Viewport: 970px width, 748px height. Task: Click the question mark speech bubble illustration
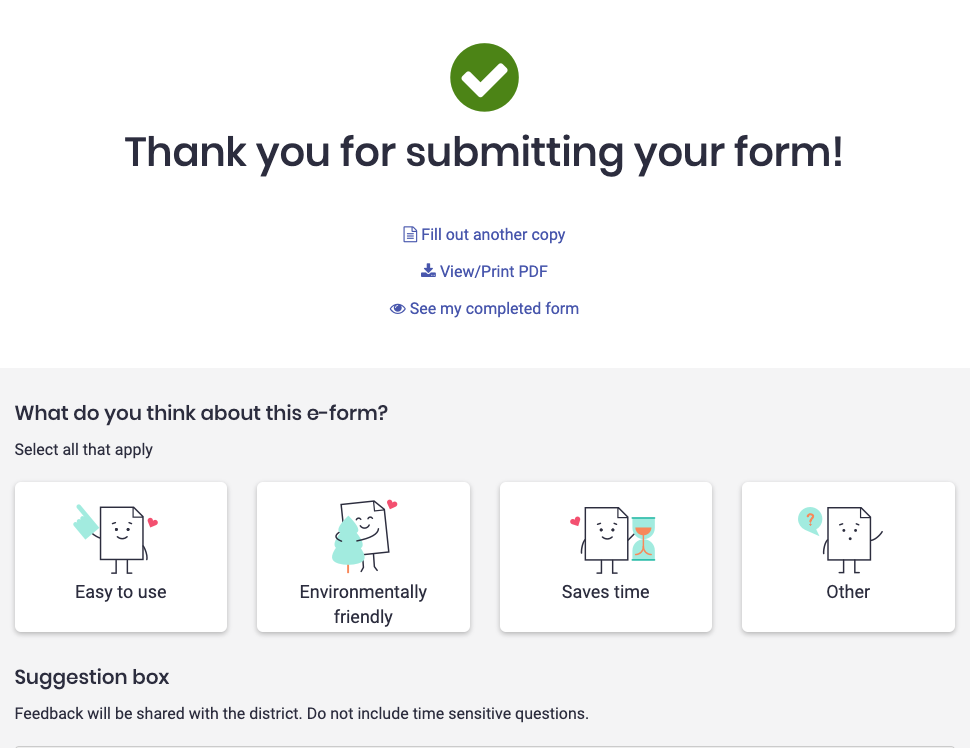(810, 520)
